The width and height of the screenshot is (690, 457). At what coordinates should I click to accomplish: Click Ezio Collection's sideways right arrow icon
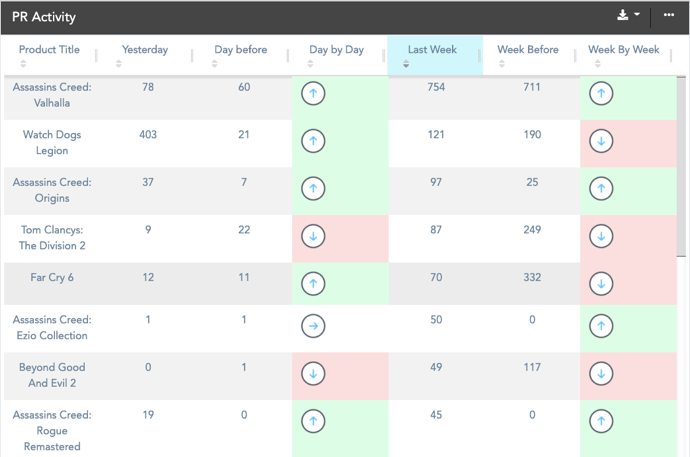point(313,326)
